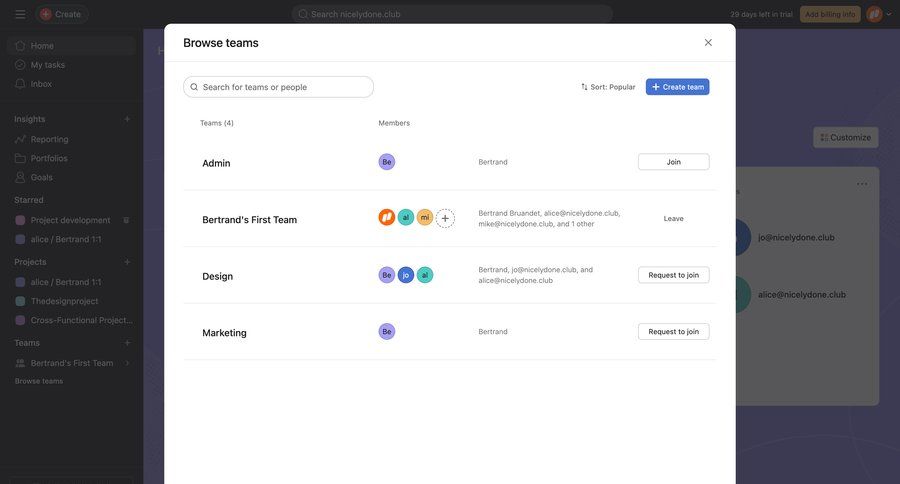Click the Search nicelydone.club bar

[x=452, y=14]
